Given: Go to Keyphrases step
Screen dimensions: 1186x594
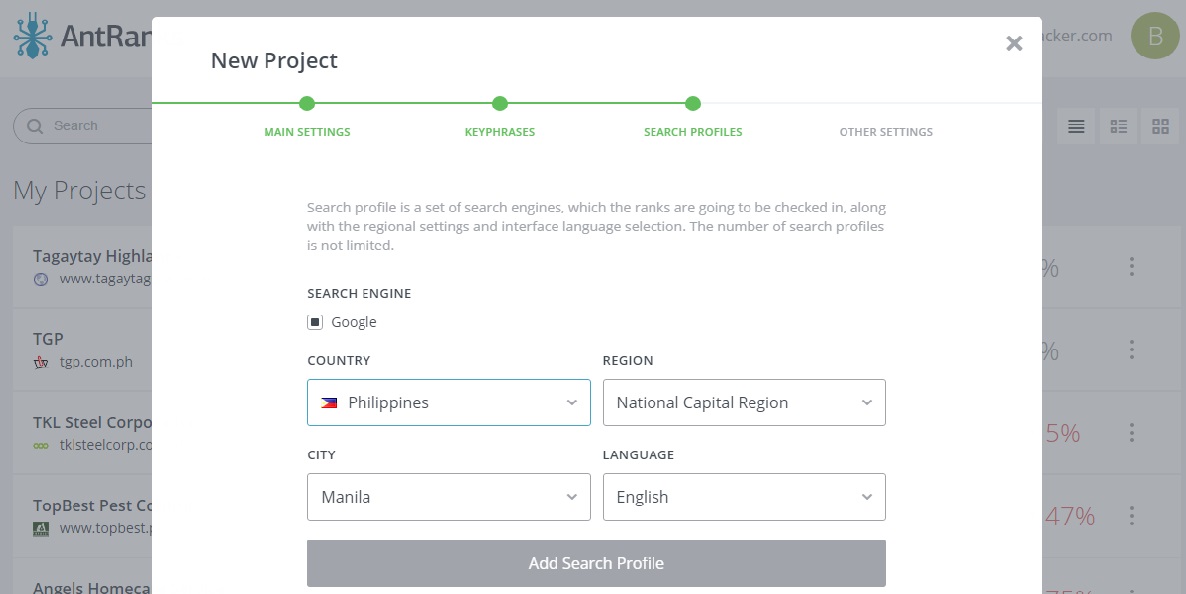Looking at the screenshot, I should click(x=500, y=131).
